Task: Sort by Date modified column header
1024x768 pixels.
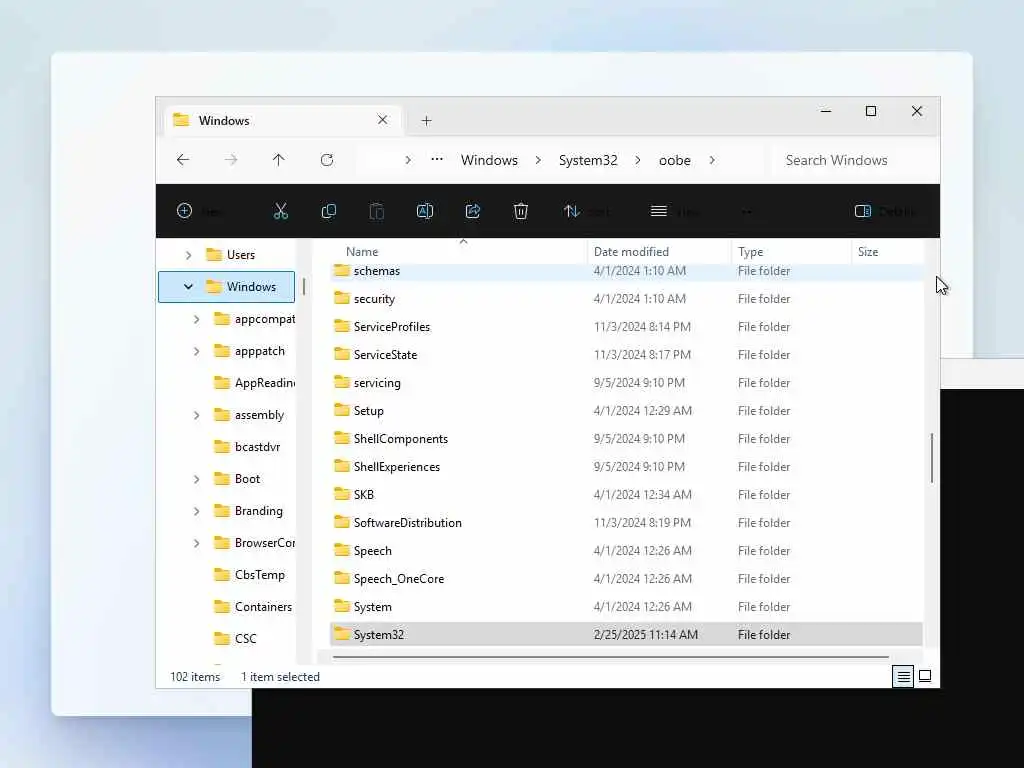Action: [x=631, y=252]
